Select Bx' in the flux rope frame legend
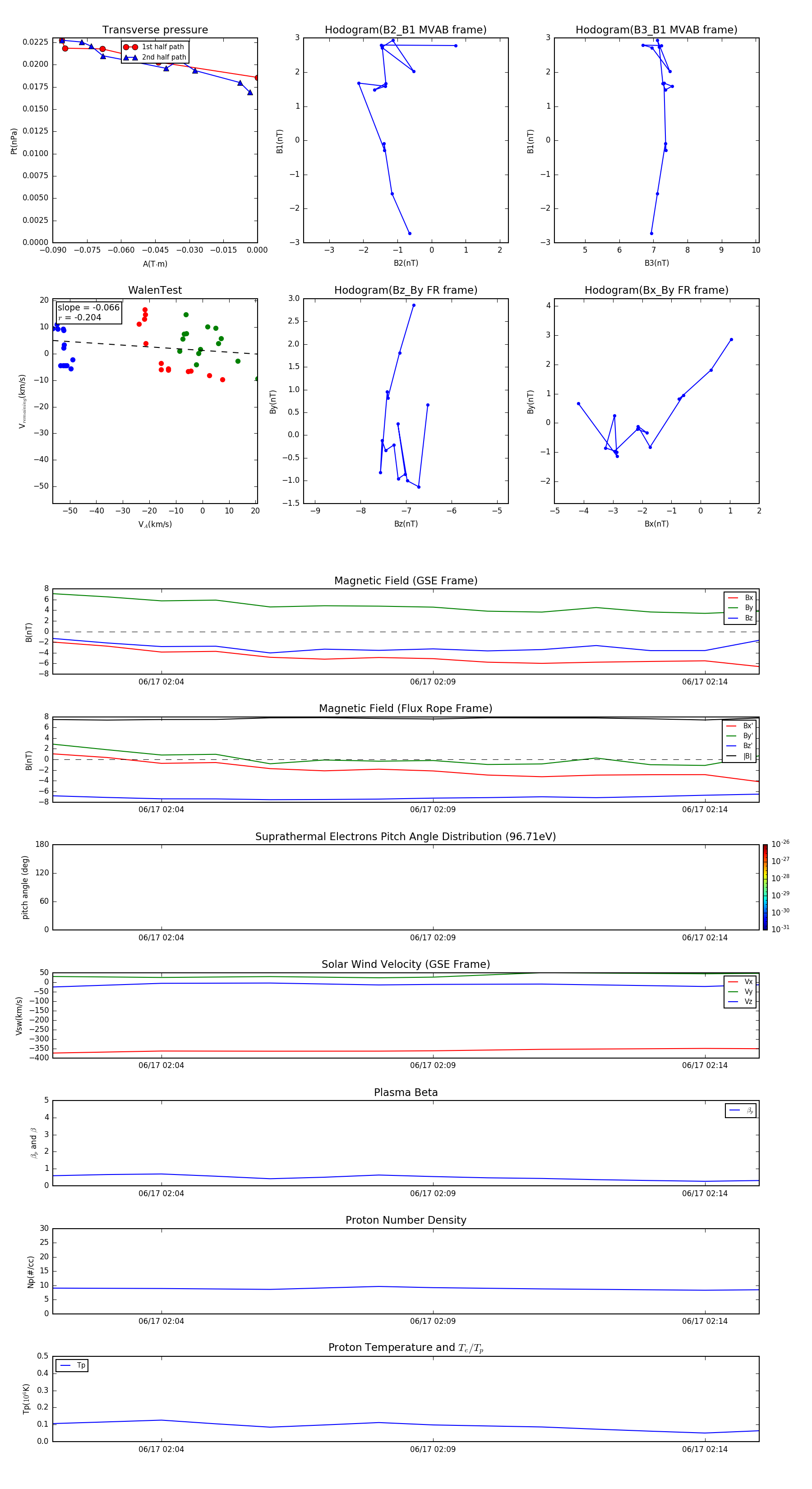812x1489 pixels. coord(740,726)
